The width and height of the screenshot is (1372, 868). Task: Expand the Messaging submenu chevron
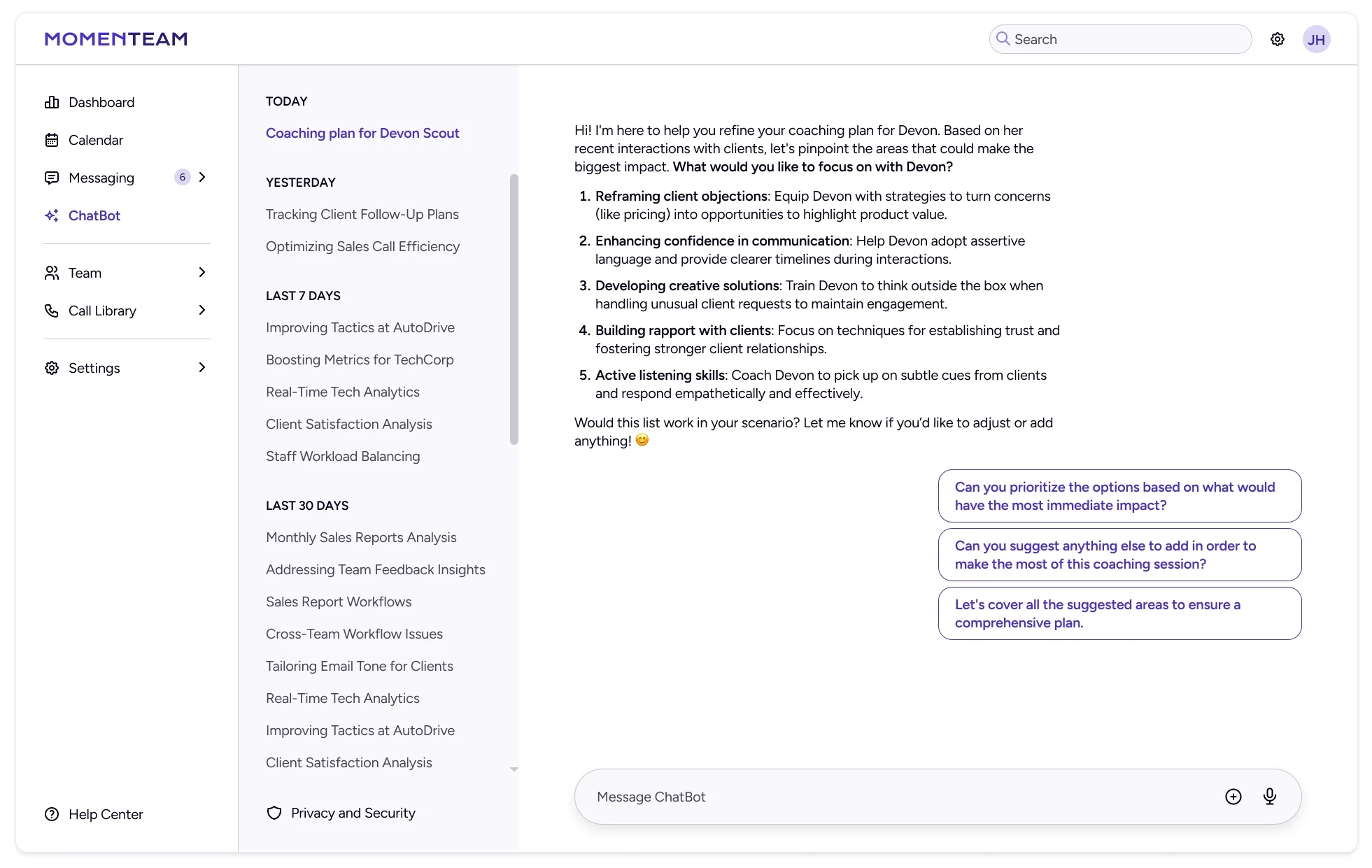(x=202, y=178)
